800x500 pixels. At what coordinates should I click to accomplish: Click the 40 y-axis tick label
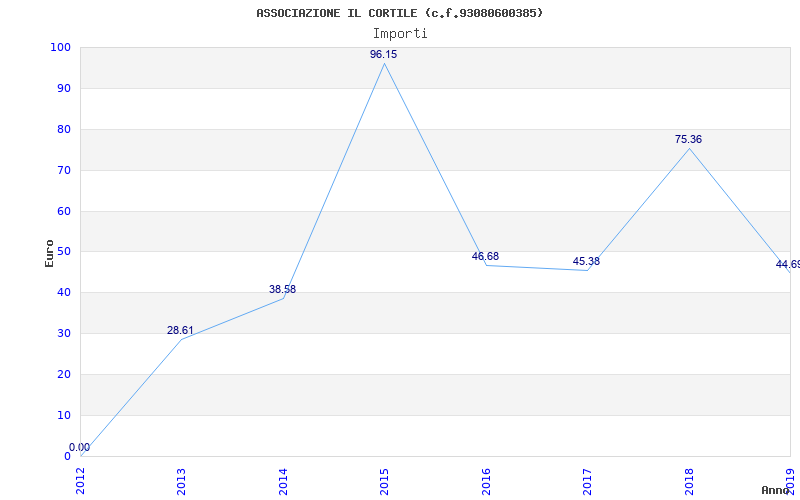point(64,292)
